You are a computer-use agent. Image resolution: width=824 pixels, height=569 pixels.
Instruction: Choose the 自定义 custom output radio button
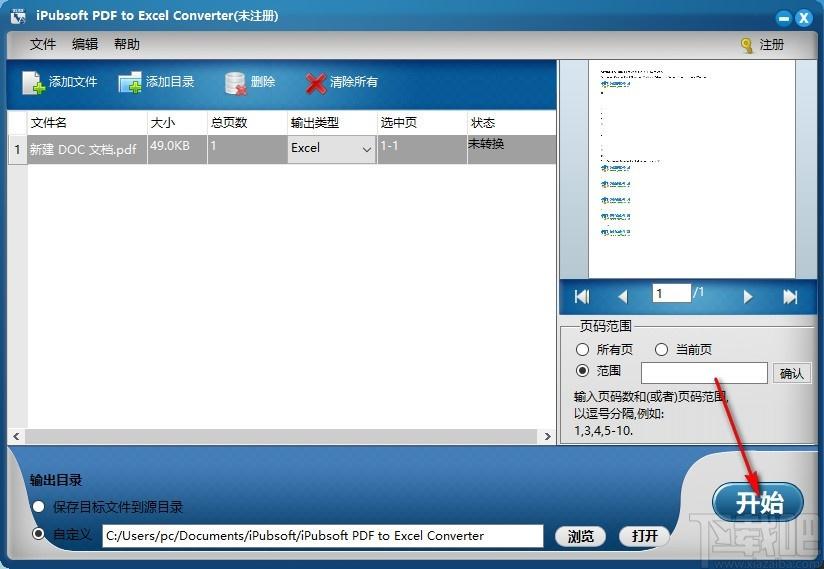pyautogui.click(x=38, y=534)
